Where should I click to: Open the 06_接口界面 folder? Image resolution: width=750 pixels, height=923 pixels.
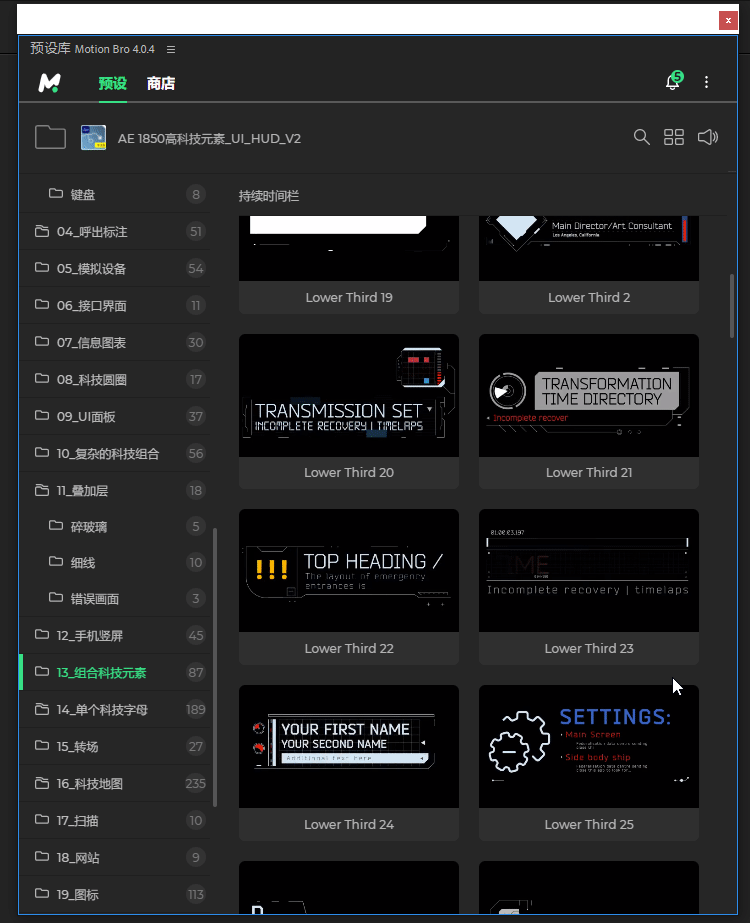click(x=115, y=306)
